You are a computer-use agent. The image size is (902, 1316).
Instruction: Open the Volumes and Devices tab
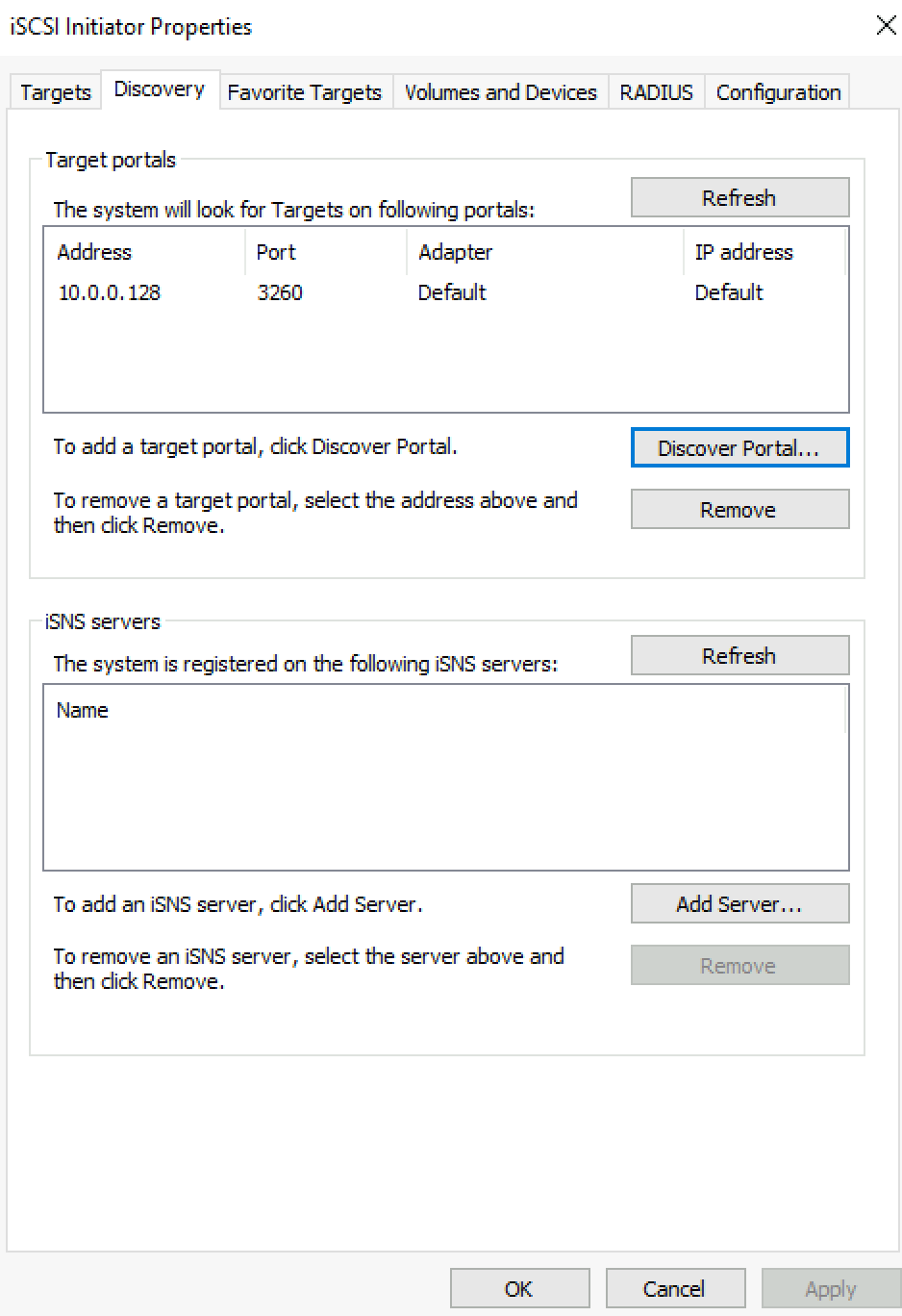500,92
